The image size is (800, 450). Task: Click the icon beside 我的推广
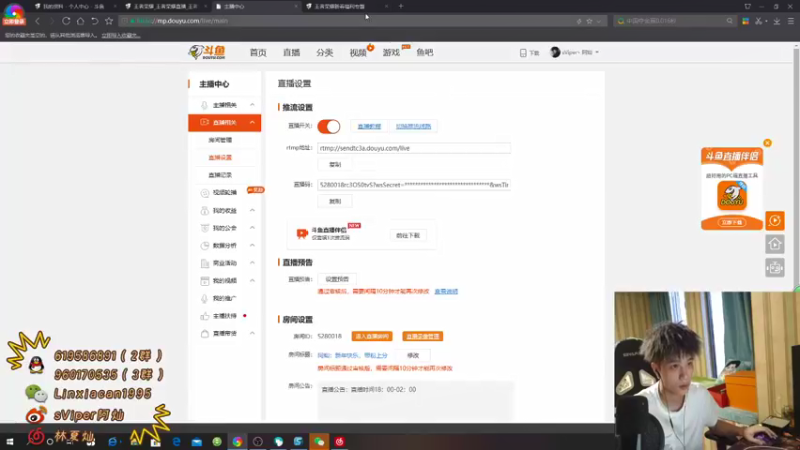coord(205,298)
